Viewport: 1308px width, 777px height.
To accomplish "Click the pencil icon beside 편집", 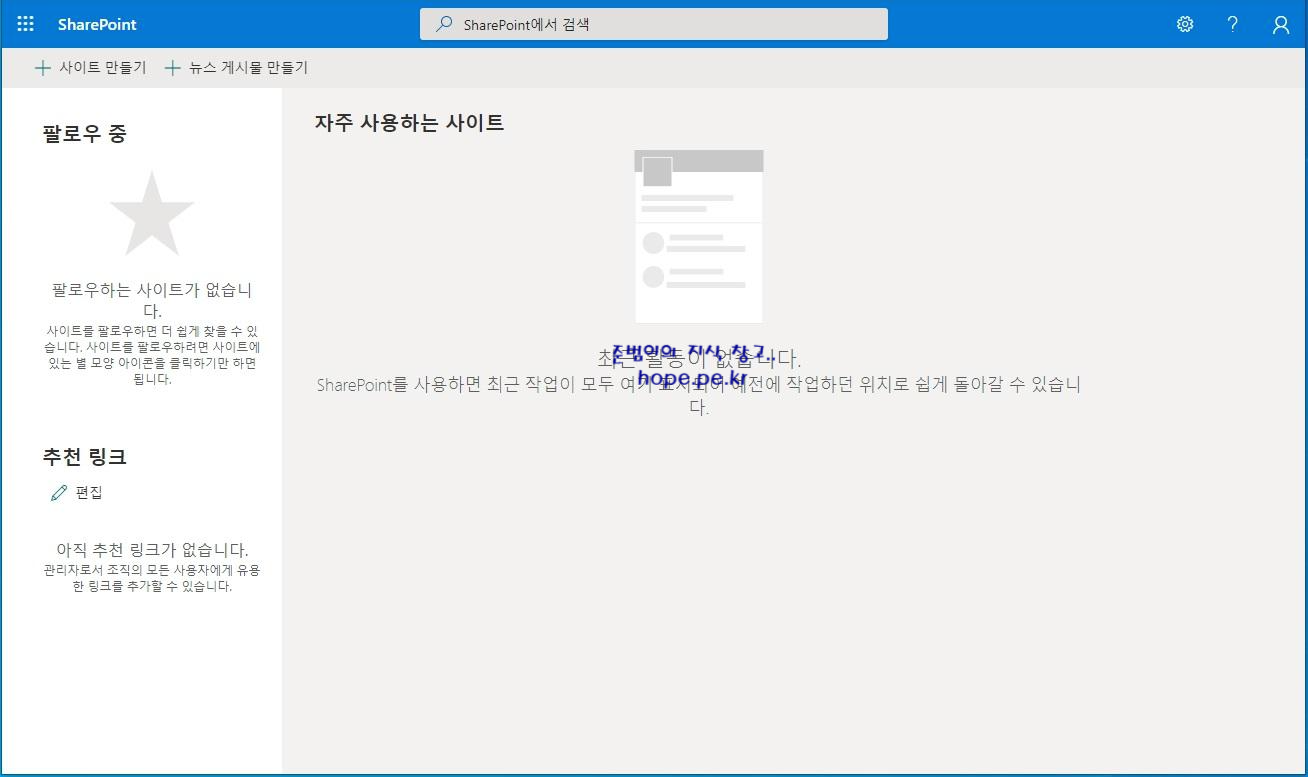I will click(x=59, y=493).
